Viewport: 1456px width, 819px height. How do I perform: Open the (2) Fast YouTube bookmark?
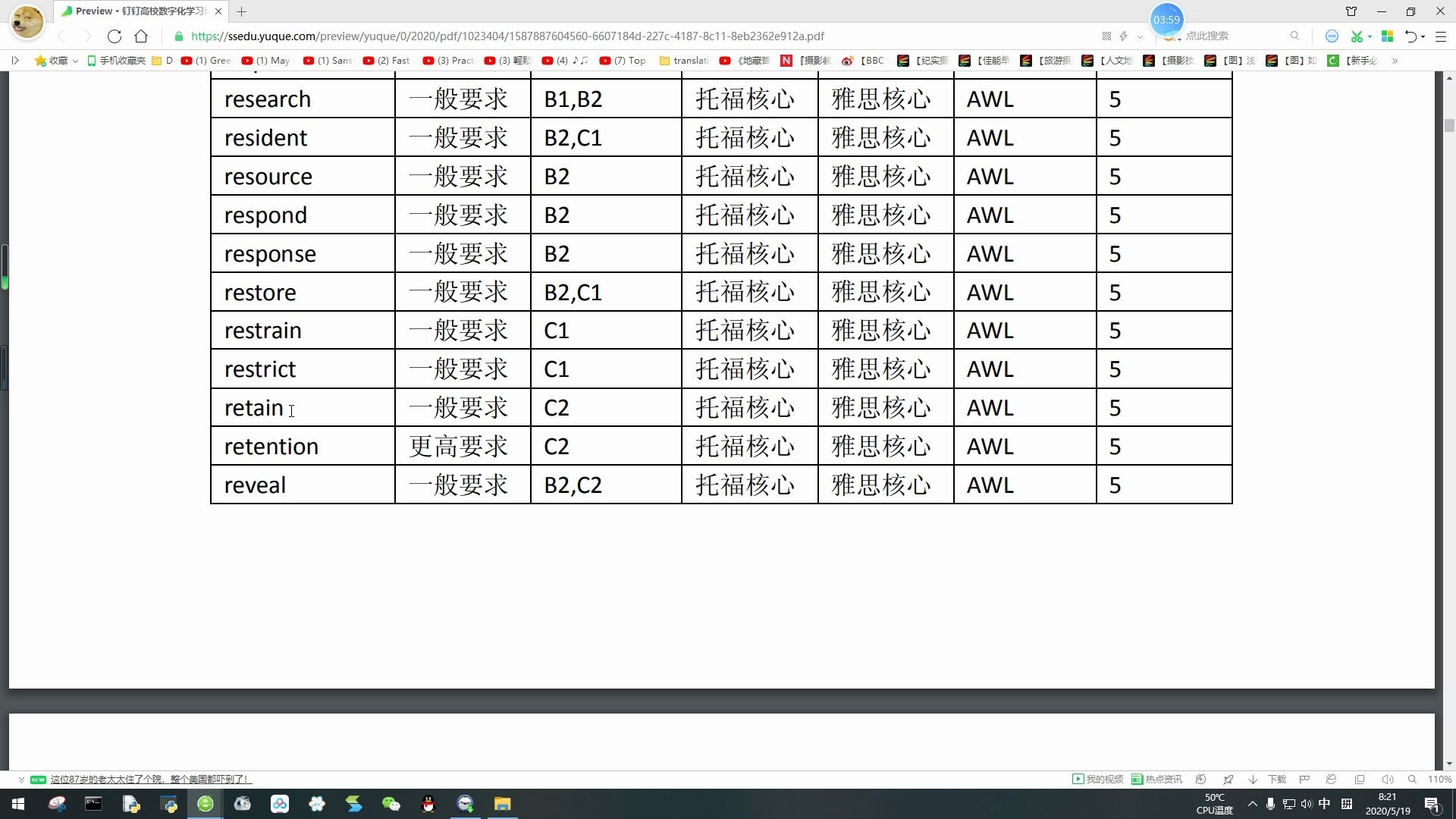point(386,60)
